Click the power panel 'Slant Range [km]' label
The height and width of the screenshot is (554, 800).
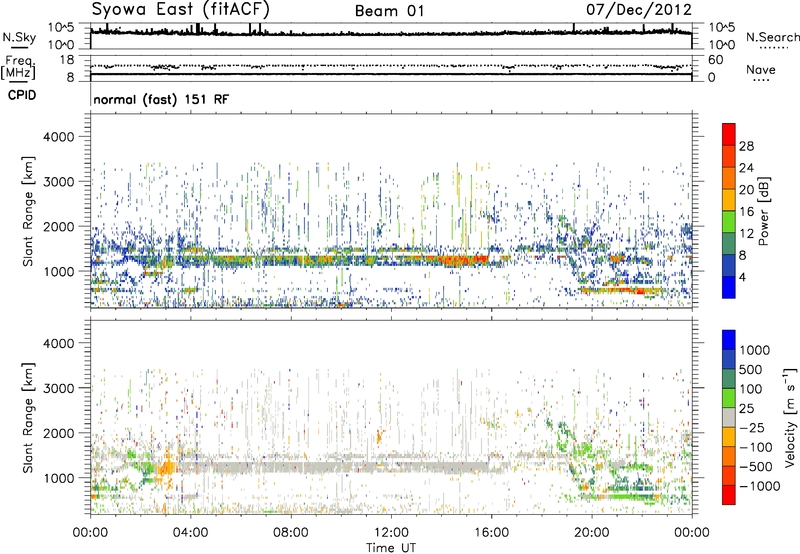[28, 211]
